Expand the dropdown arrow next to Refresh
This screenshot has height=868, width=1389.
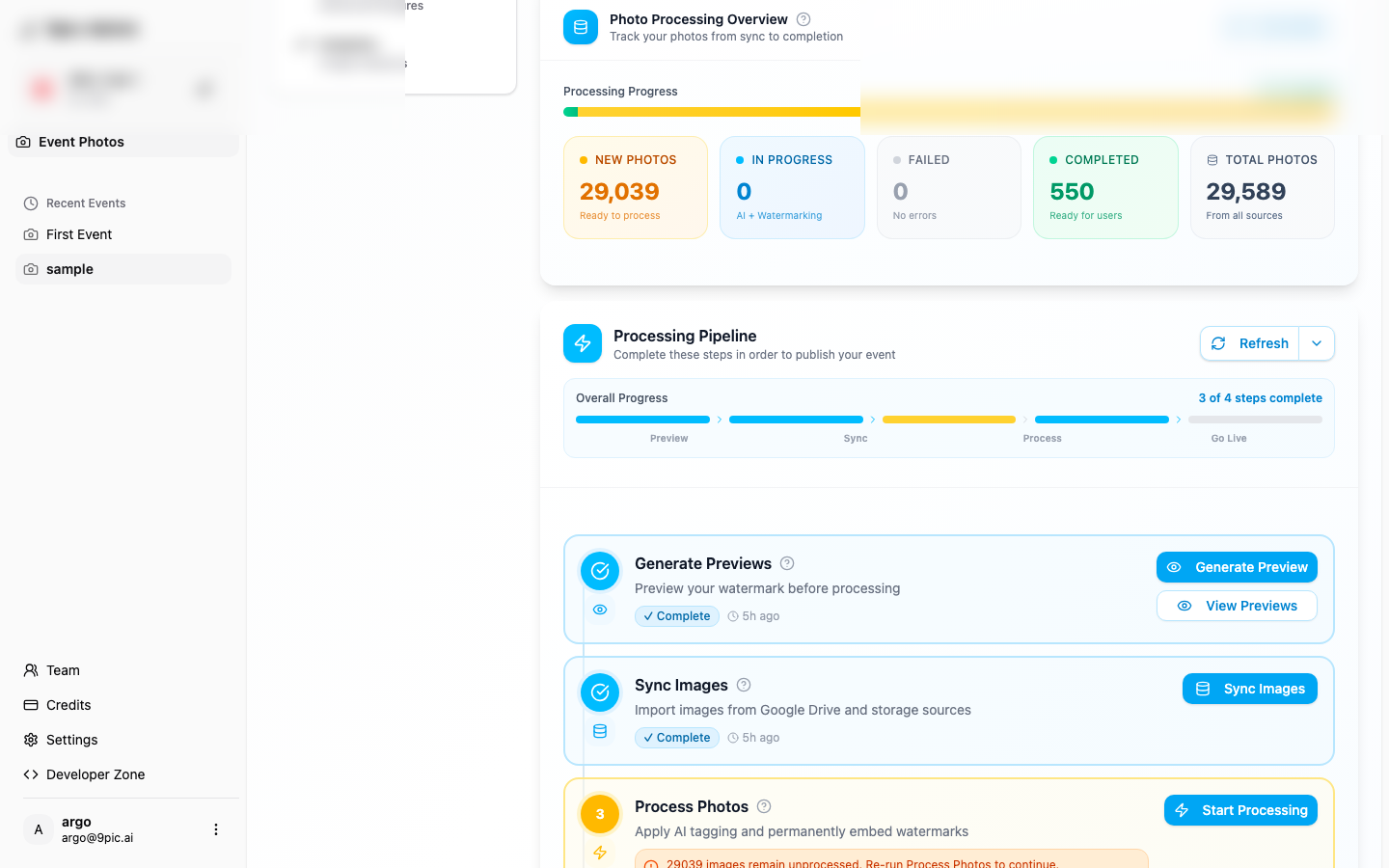[1317, 343]
